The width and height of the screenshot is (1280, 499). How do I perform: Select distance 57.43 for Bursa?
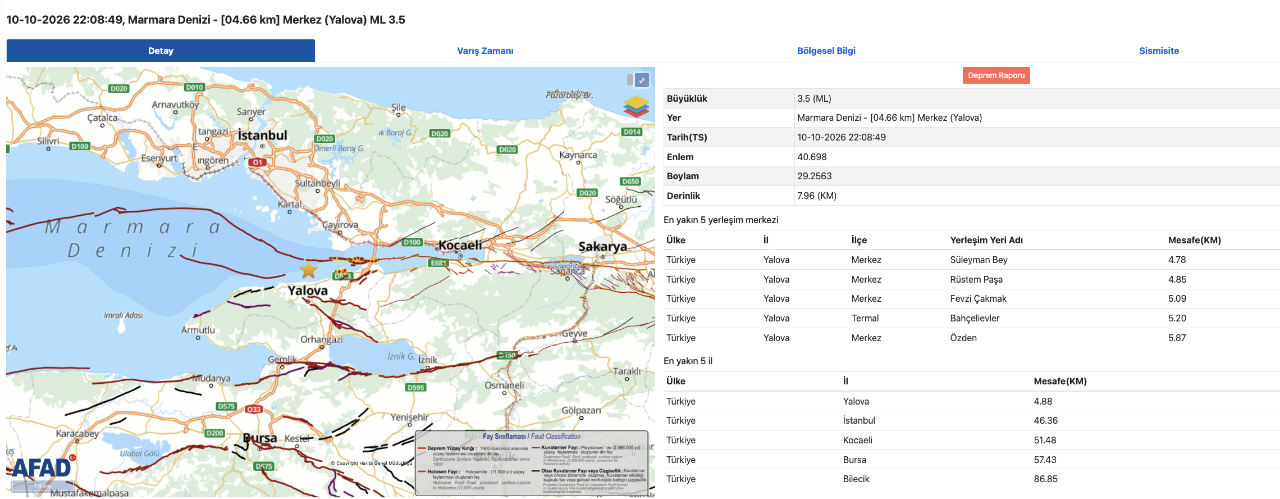[1045, 460]
